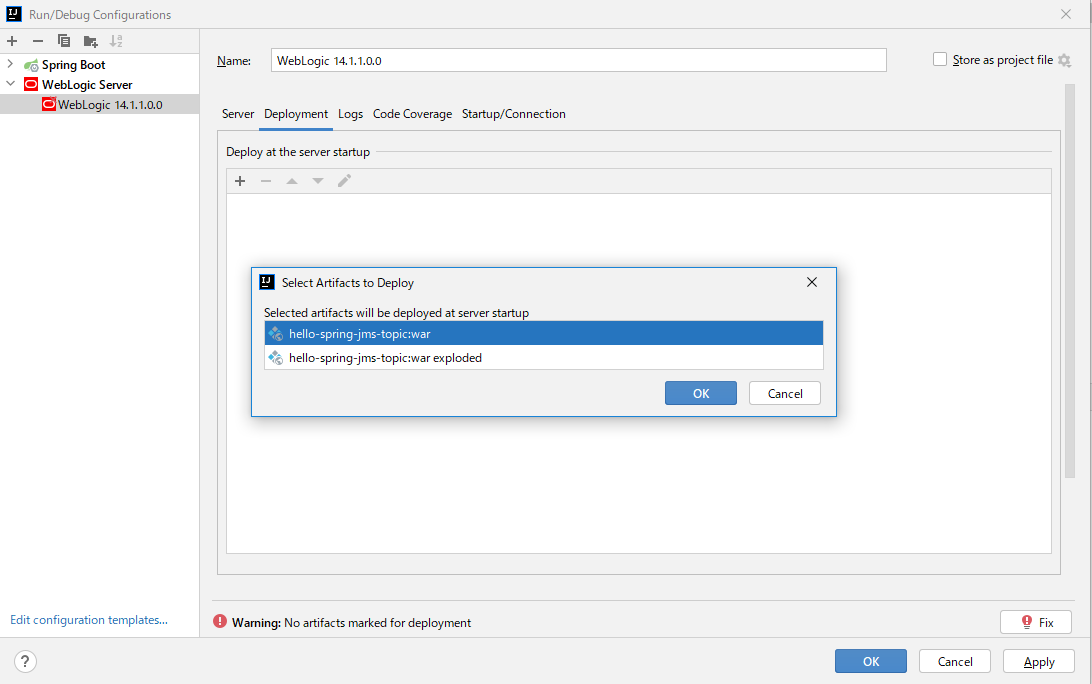
Task: Close the Select Artifacts to Deploy dialog
Action: [x=812, y=282]
